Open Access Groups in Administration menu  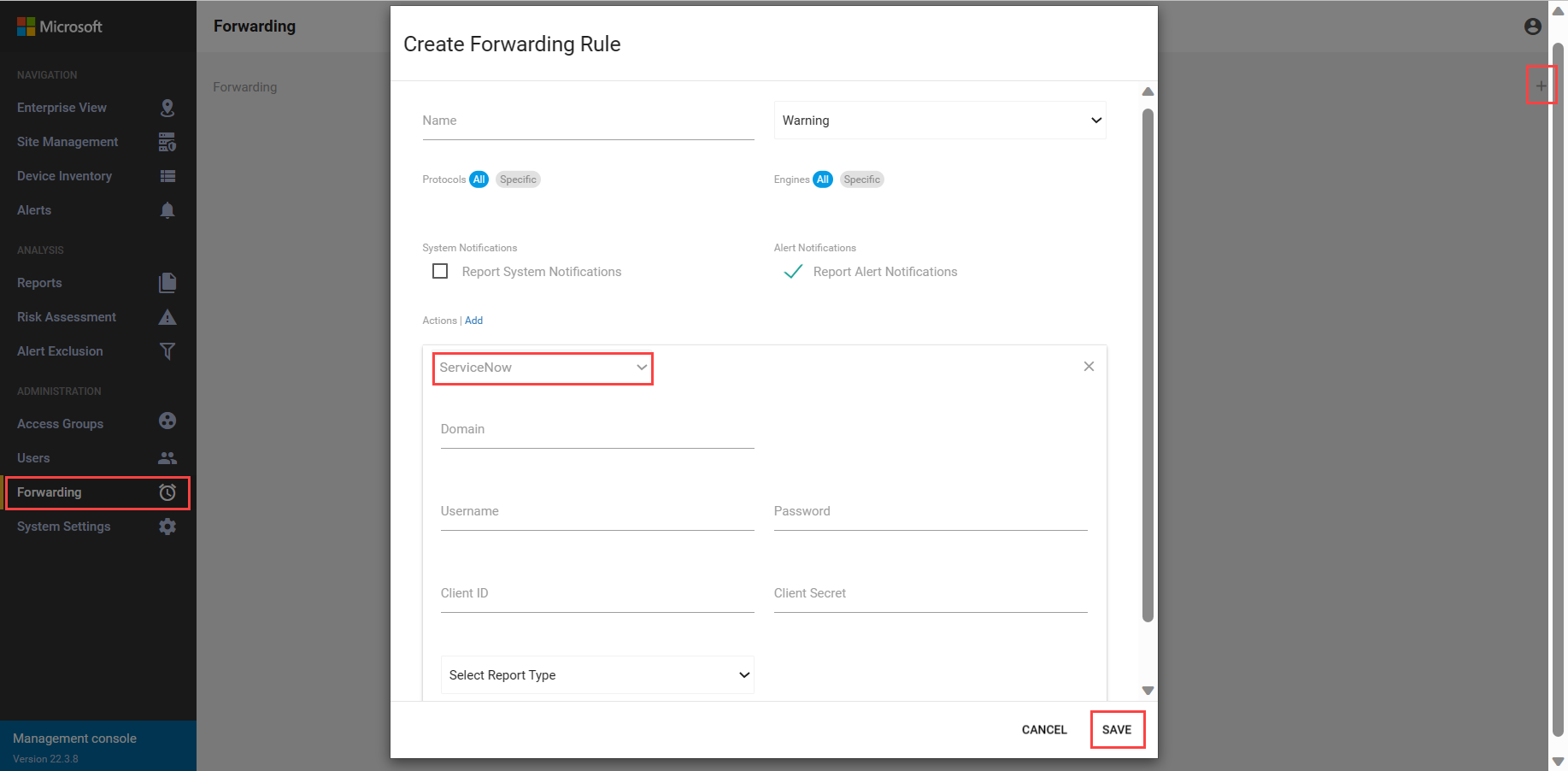point(61,424)
